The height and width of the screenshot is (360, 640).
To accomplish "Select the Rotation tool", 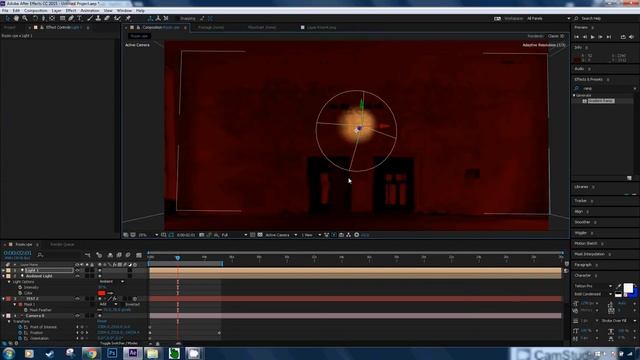I will pos(35,18).
